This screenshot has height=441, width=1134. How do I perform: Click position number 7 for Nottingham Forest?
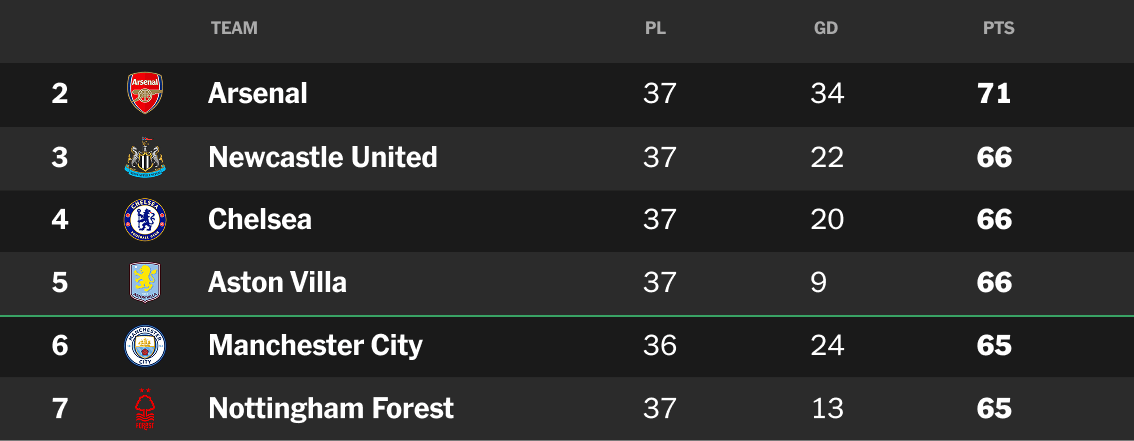coord(60,409)
